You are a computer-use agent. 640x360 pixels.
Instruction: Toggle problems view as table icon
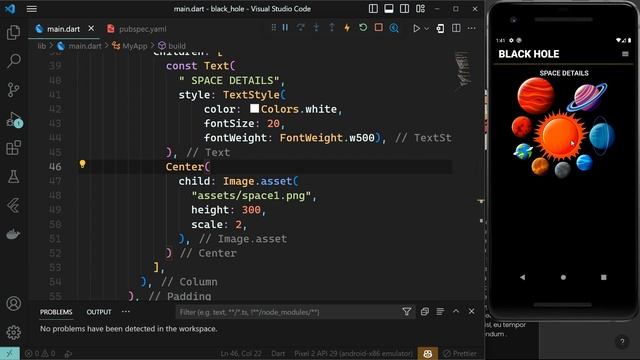click(440, 311)
